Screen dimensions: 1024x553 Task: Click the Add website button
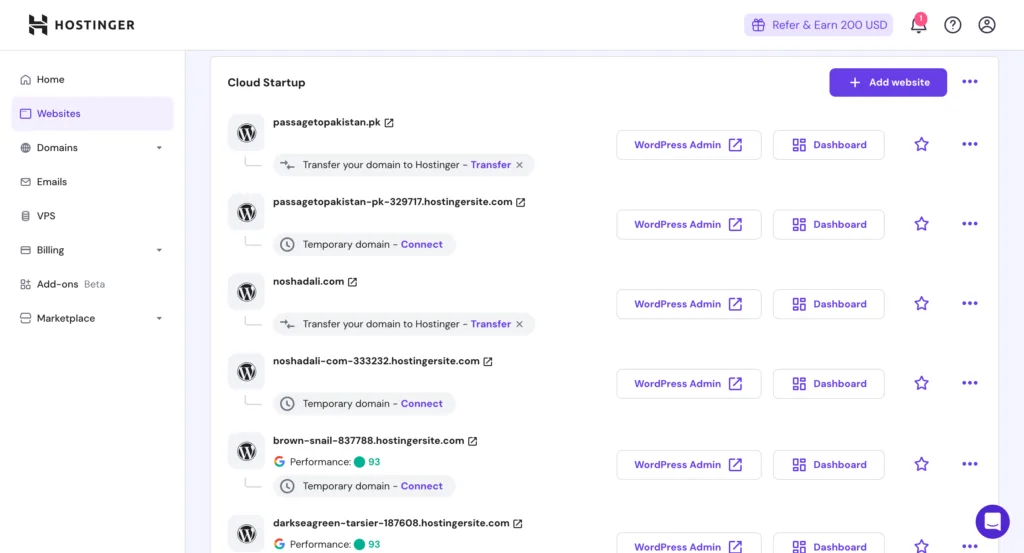pyautogui.click(x=888, y=82)
